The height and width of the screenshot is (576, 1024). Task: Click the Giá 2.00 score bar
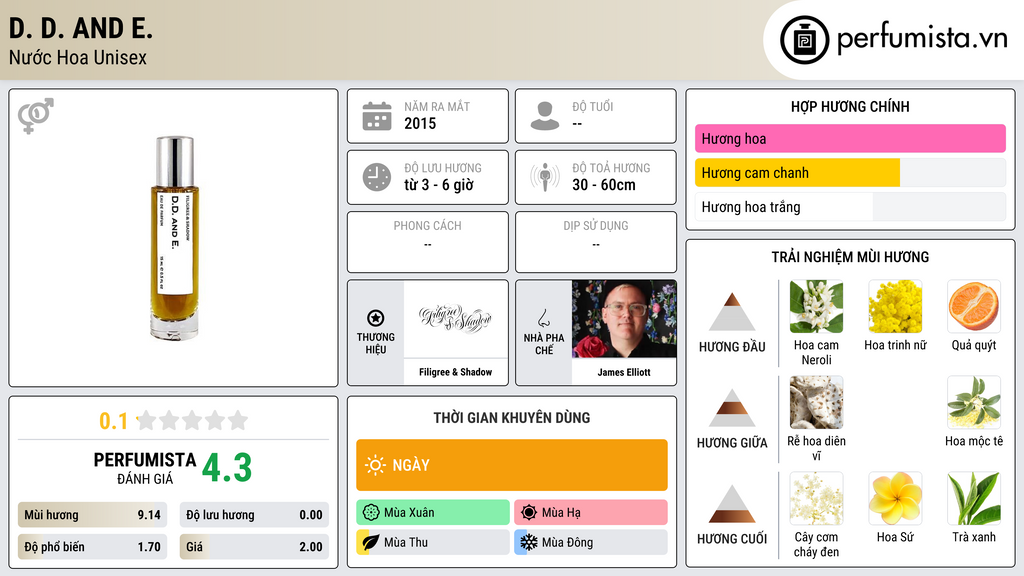(254, 547)
